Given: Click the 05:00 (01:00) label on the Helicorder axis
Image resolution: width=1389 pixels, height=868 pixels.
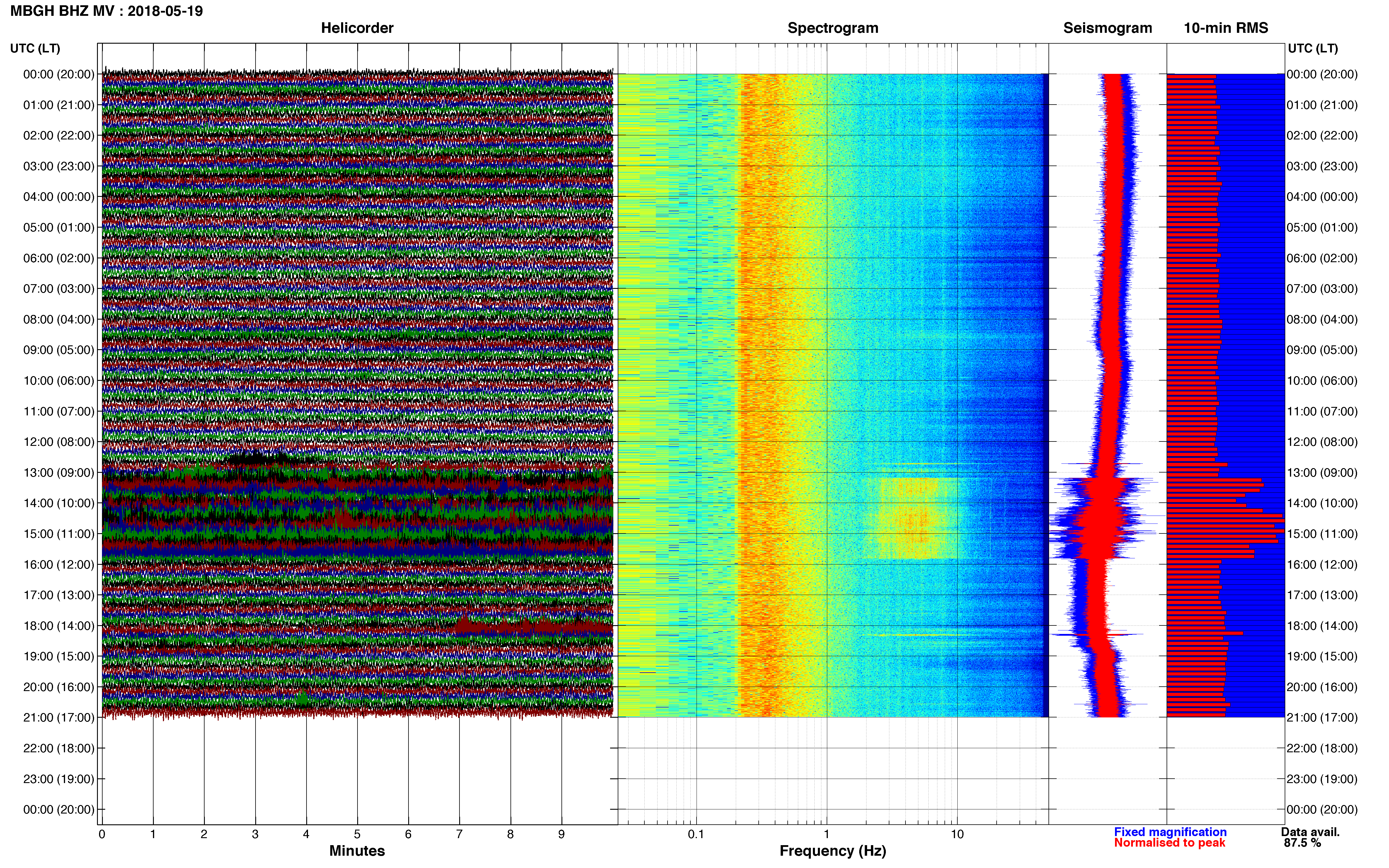Looking at the screenshot, I should [x=59, y=227].
